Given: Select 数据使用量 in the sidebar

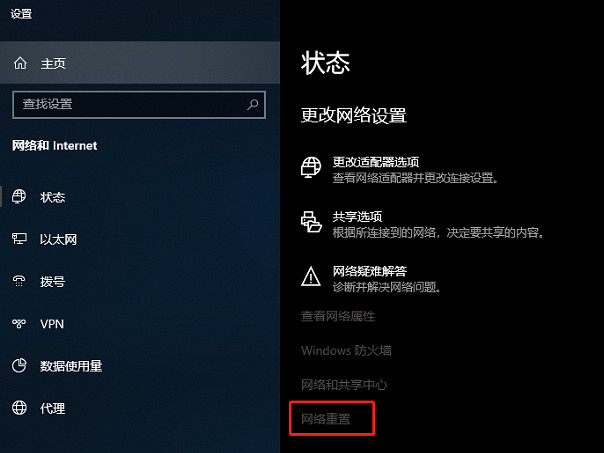Looking at the screenshot, I should pyautogui.click(x=140, y=366).
